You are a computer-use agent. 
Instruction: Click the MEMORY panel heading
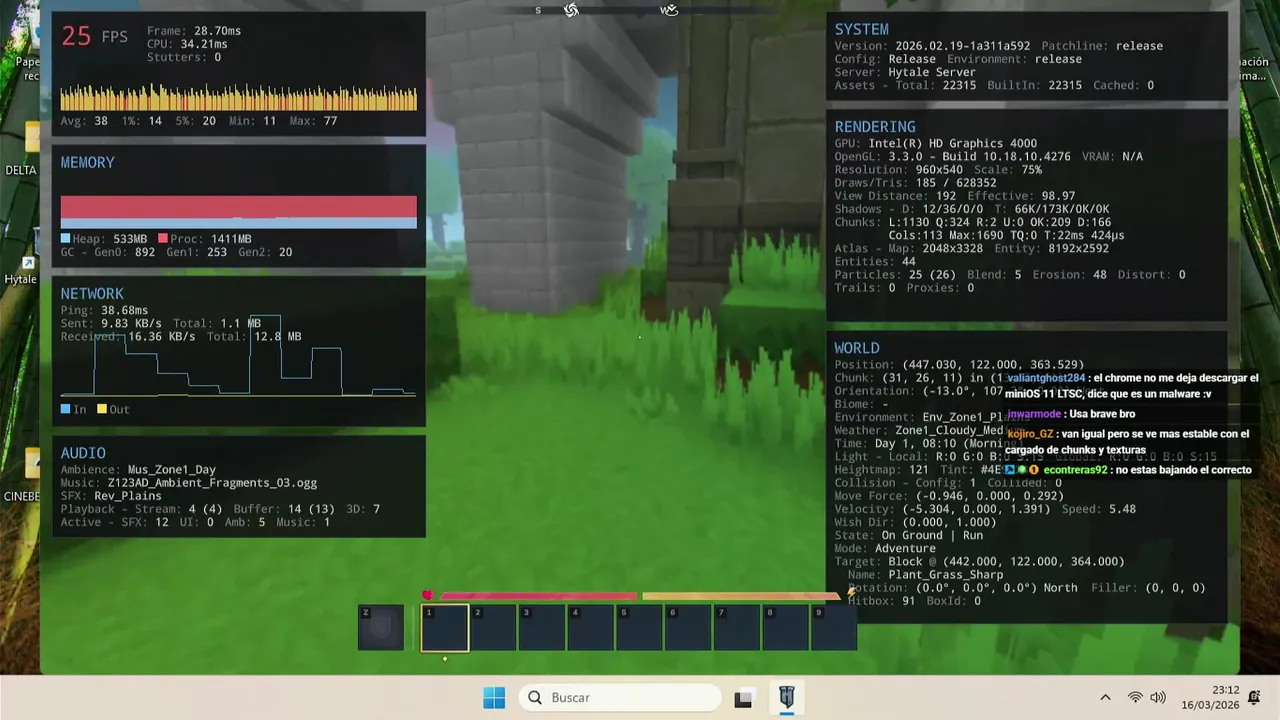click(x=87, y=162)
